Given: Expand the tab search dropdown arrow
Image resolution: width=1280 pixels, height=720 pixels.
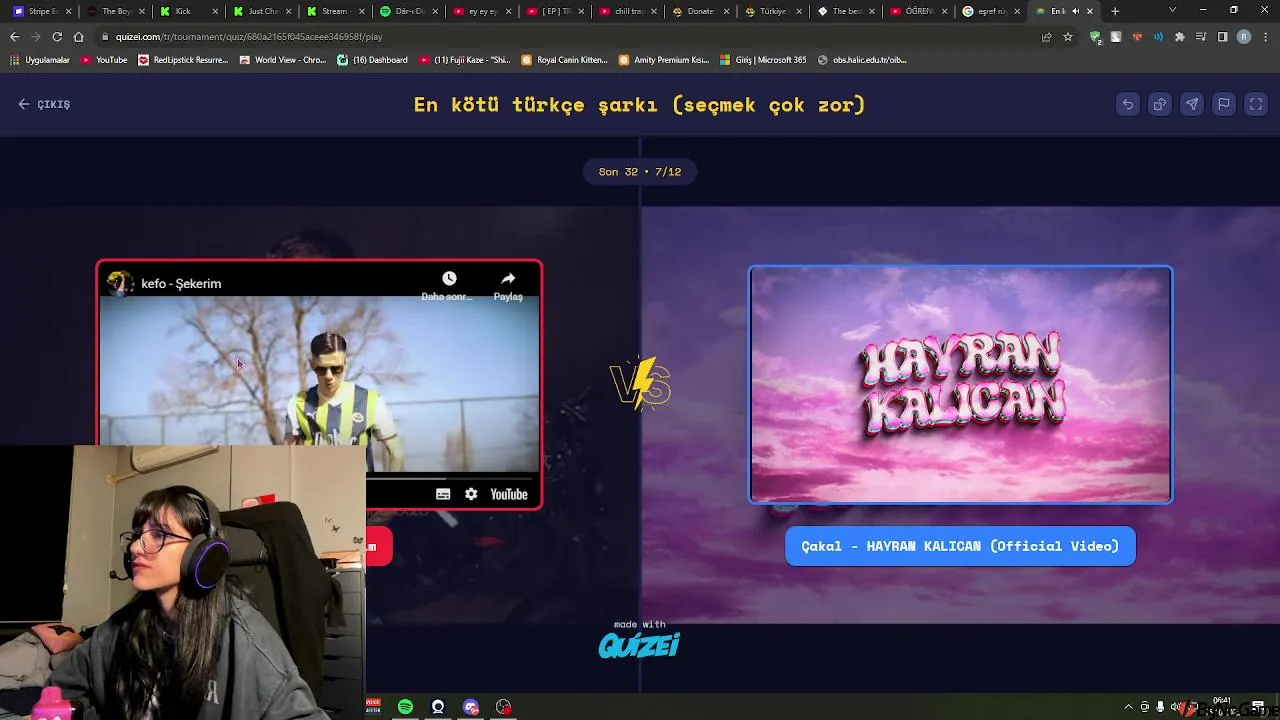Looking at the screenshot, I should (1172, 10).
